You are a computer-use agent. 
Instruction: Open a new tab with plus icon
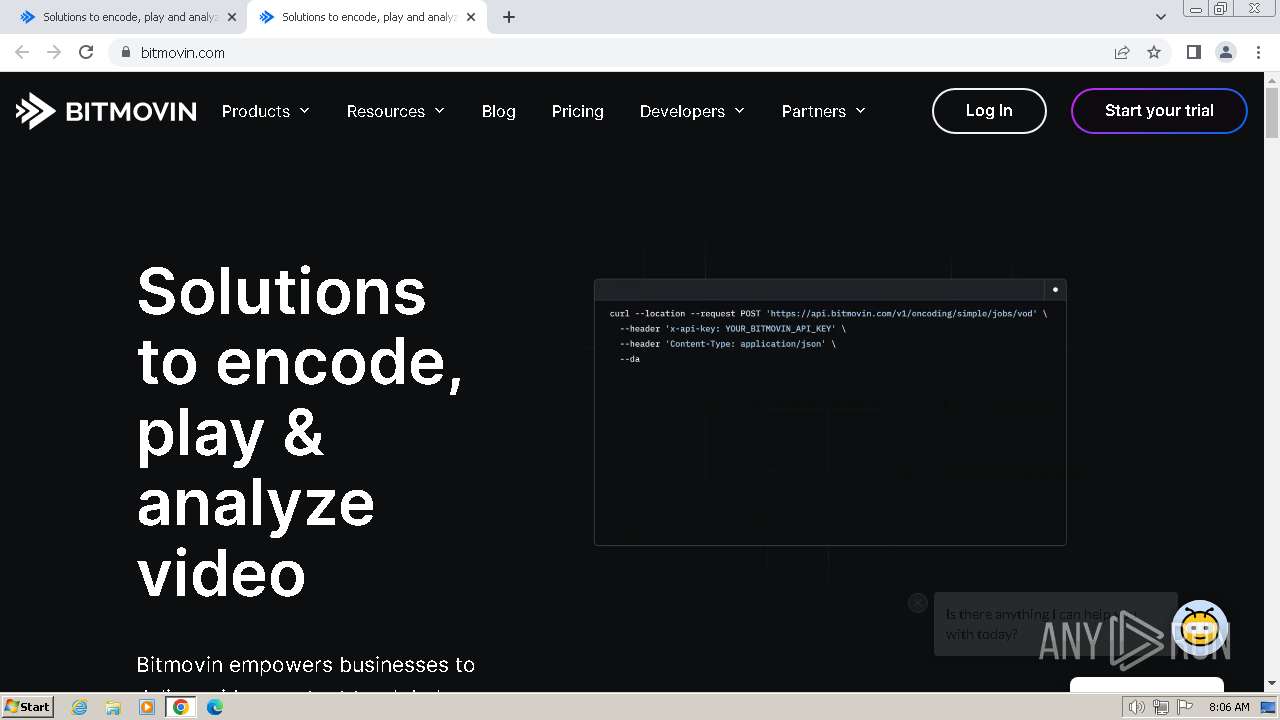tap(508, 17)
